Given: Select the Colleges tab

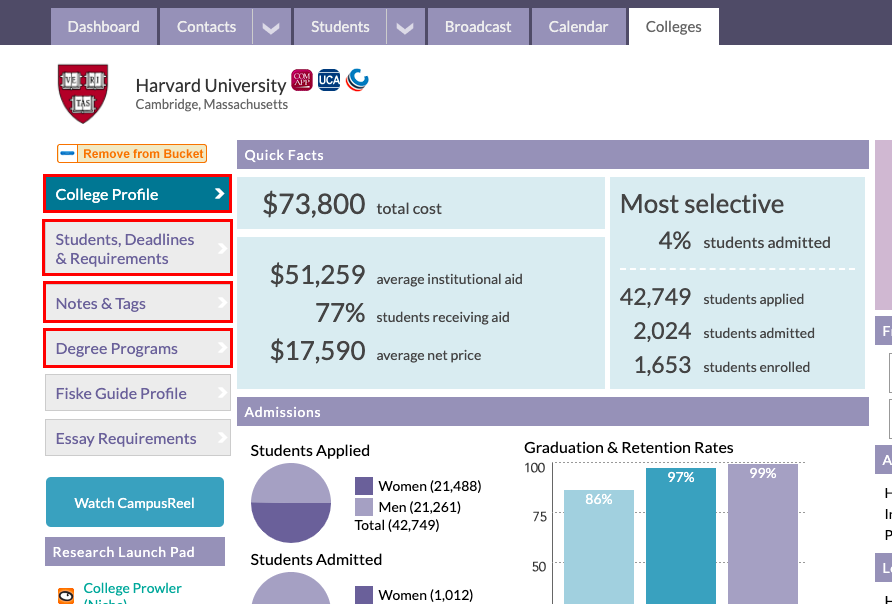Looking at the screenshot, I should (x=674, y=27).
